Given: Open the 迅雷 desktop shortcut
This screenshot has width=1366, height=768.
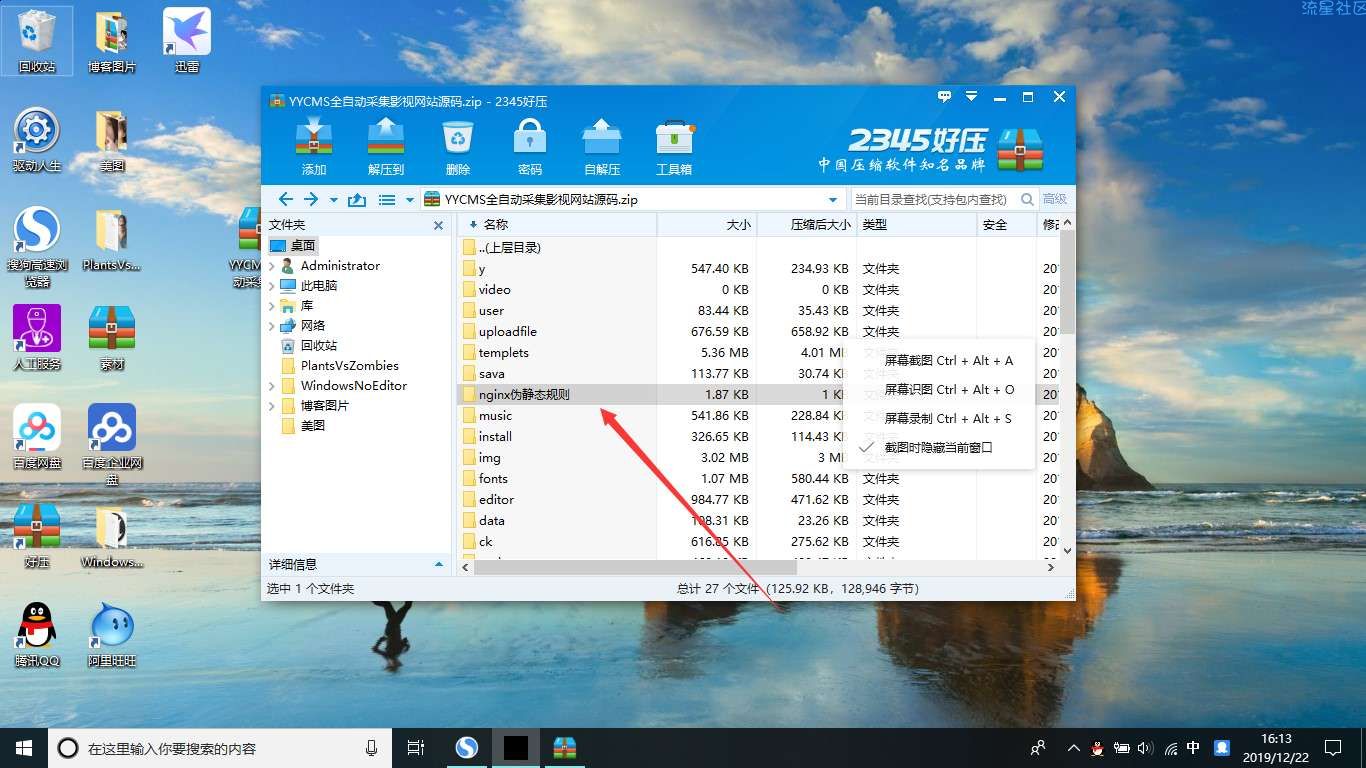Looking at the screenshot, I should pyautogui.click(x=187, y=41).
